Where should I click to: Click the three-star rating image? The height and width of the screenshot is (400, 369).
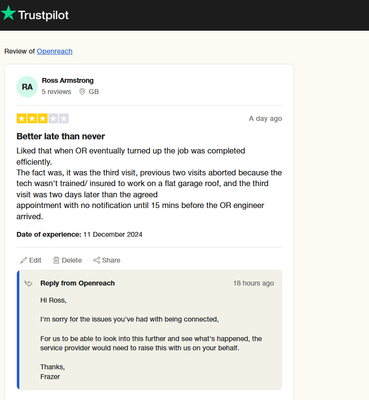tap(43, 118)
